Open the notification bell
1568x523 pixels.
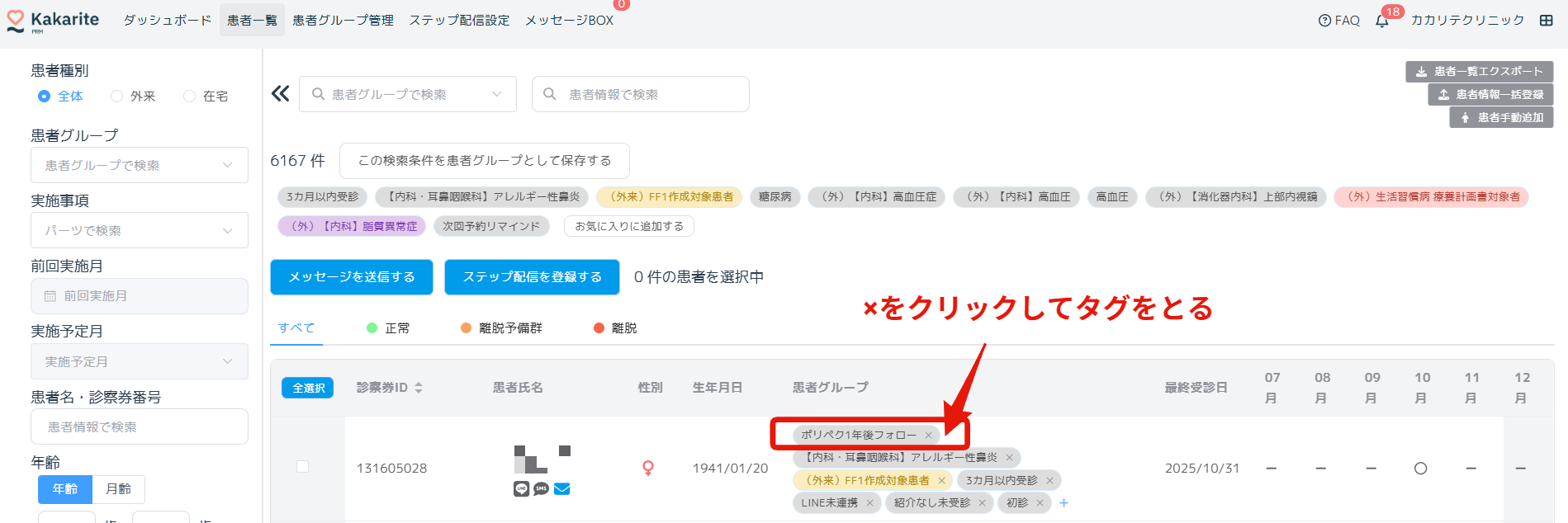coord(1382,21)
